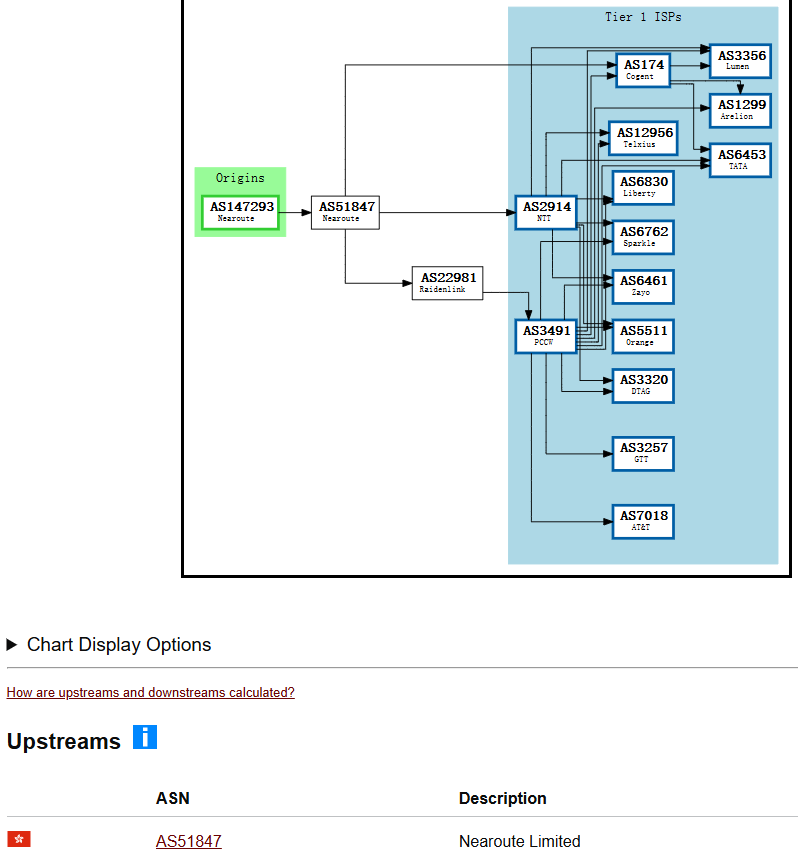798x858 pixels.
Task: Click the AS147293 Nearoute origin node
Action: tap(241, 212)
